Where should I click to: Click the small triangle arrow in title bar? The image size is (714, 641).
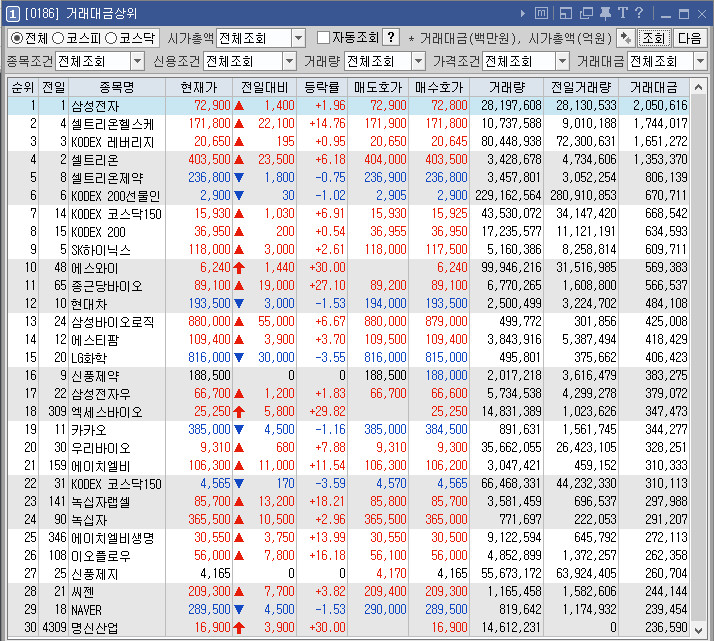pos(523,14)
